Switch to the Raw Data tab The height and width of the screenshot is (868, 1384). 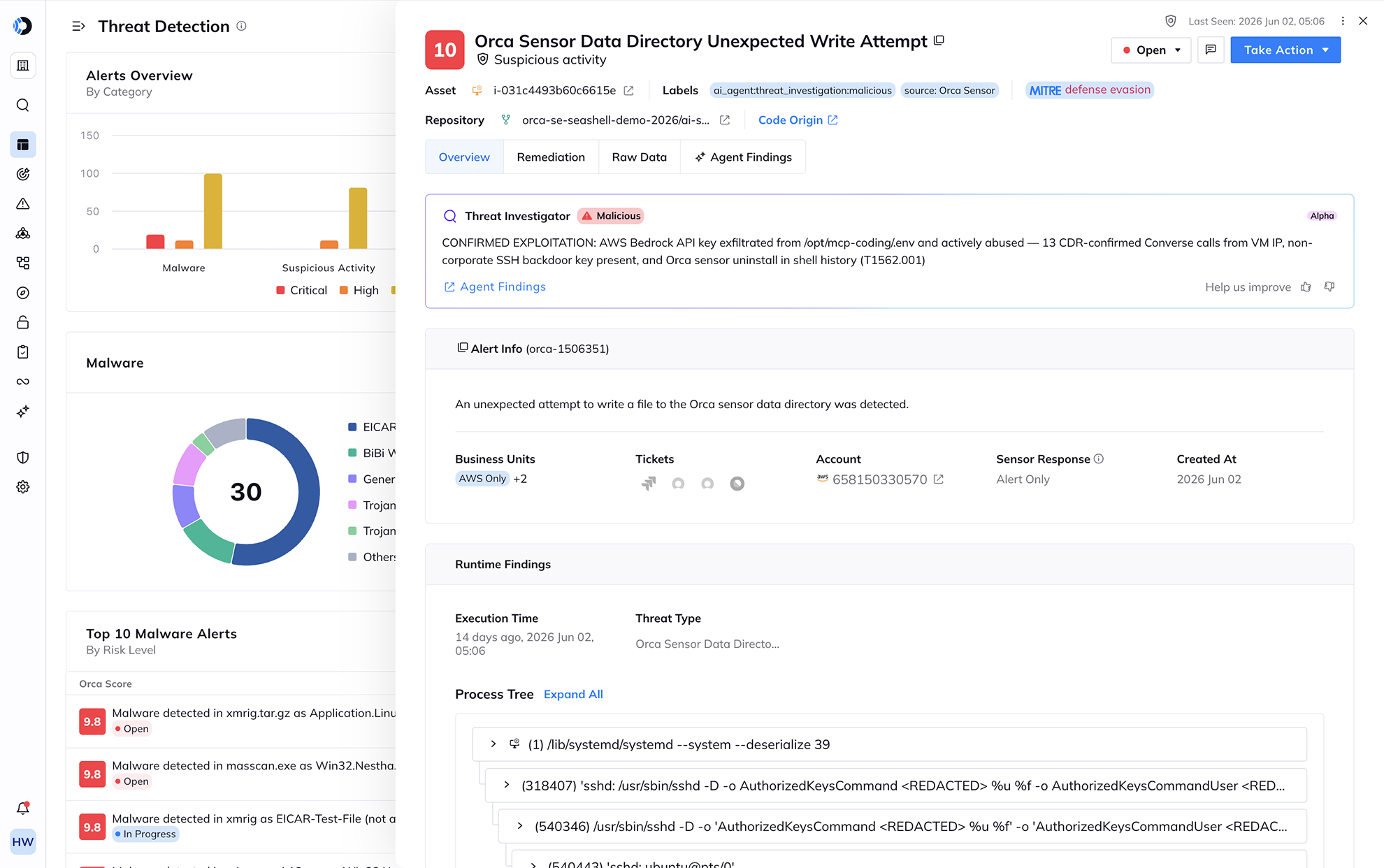point(639,157)
